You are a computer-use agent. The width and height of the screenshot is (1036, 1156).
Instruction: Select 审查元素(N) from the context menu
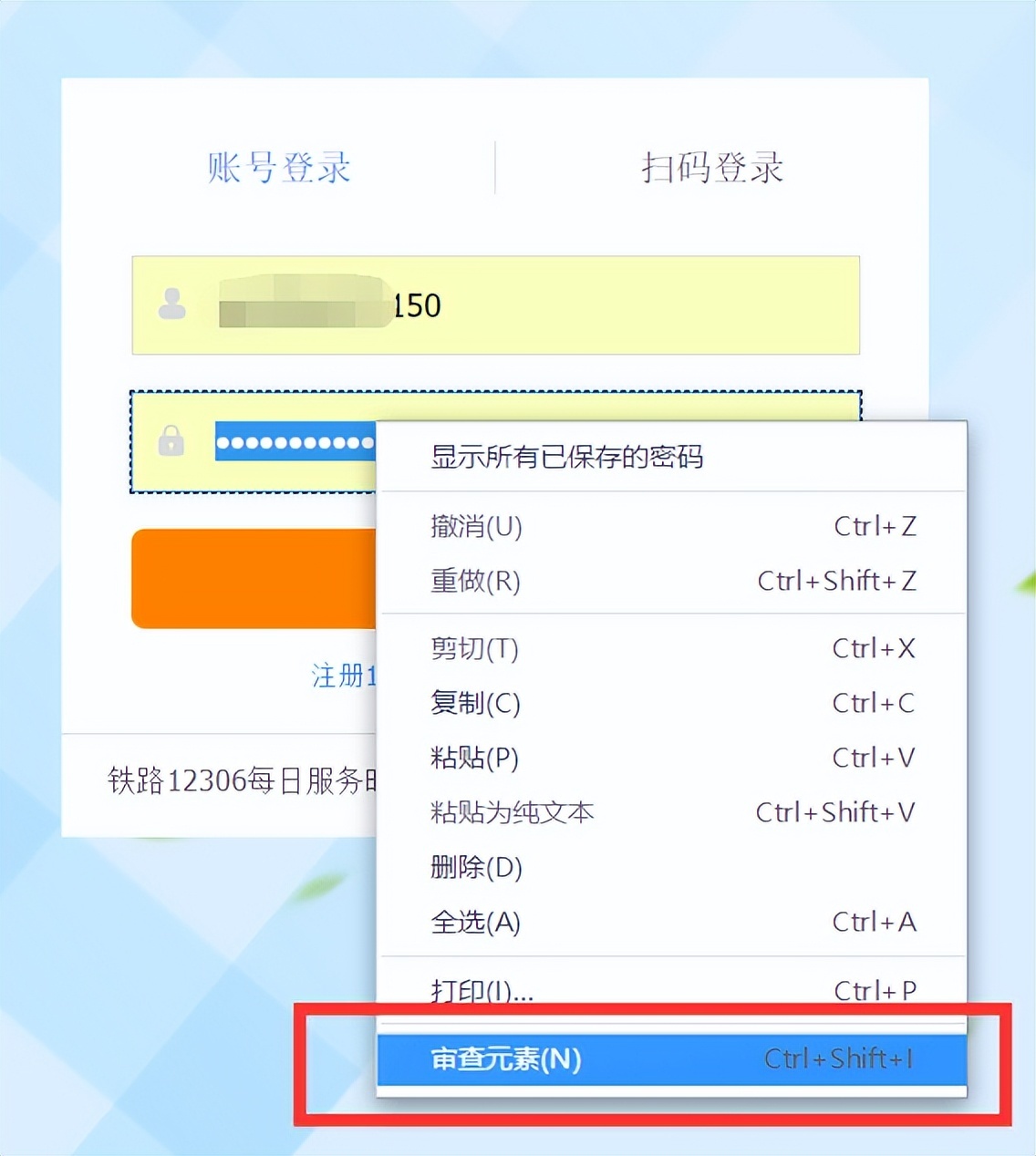(671, 1059)
